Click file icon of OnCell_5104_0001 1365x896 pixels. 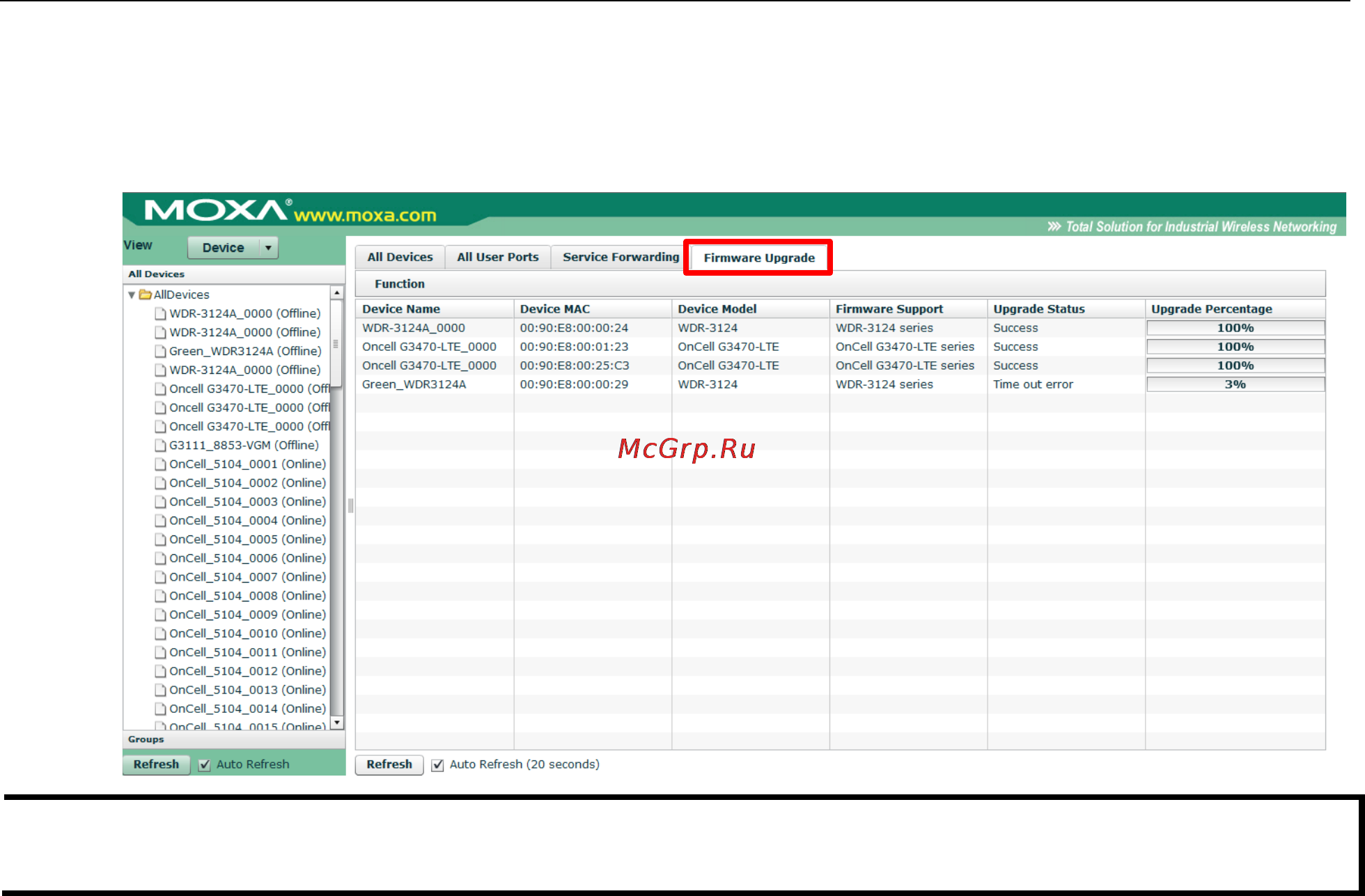[160, 464]
